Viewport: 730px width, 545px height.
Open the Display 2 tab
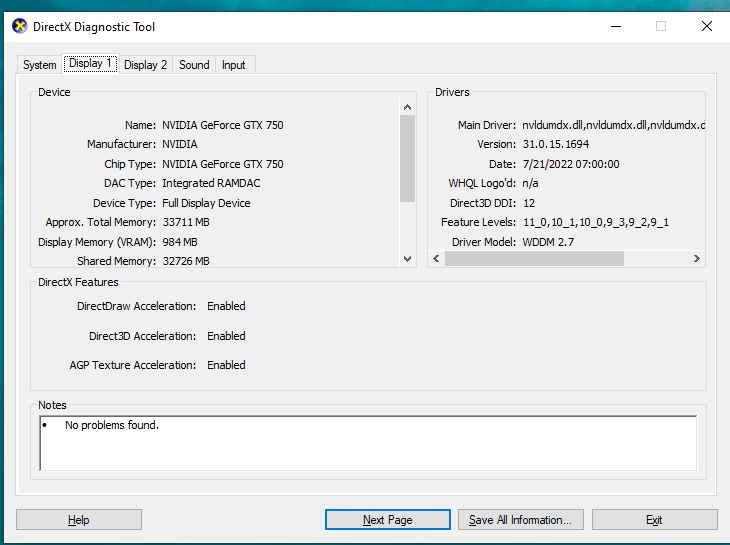click(x=146, y=65)
